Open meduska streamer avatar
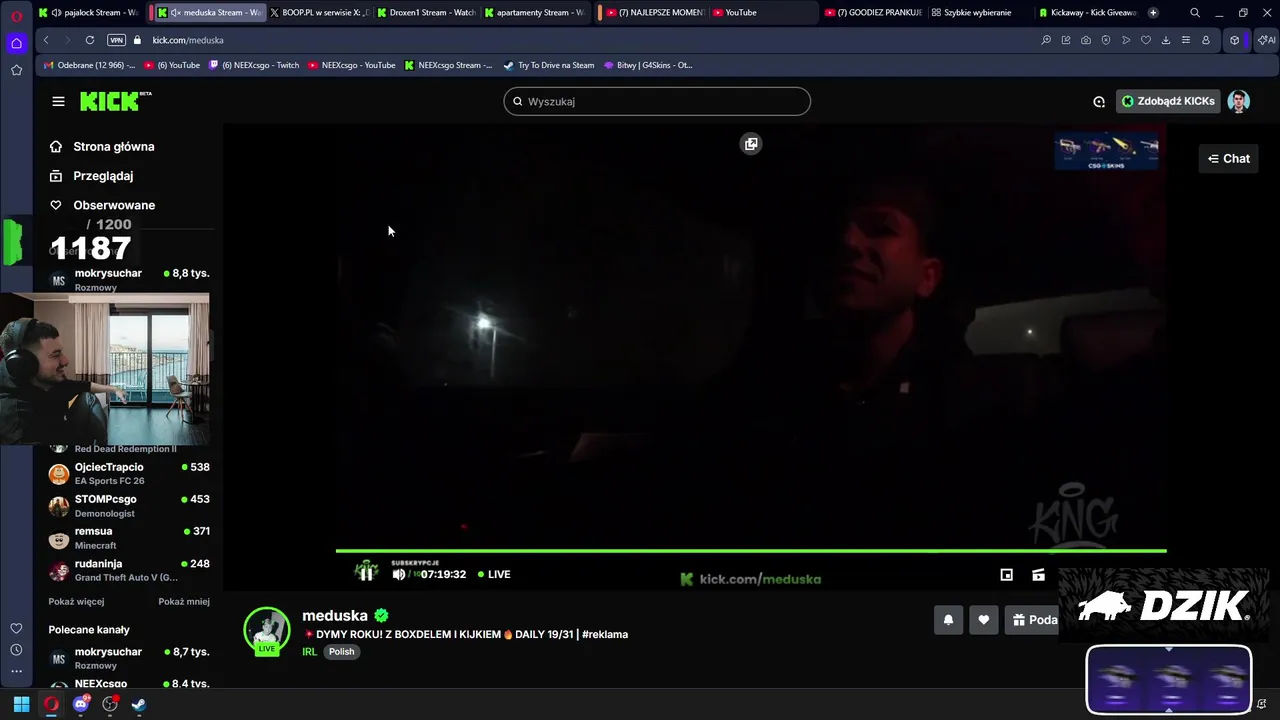The image size is (1280, 720). (x=267, y=631)
